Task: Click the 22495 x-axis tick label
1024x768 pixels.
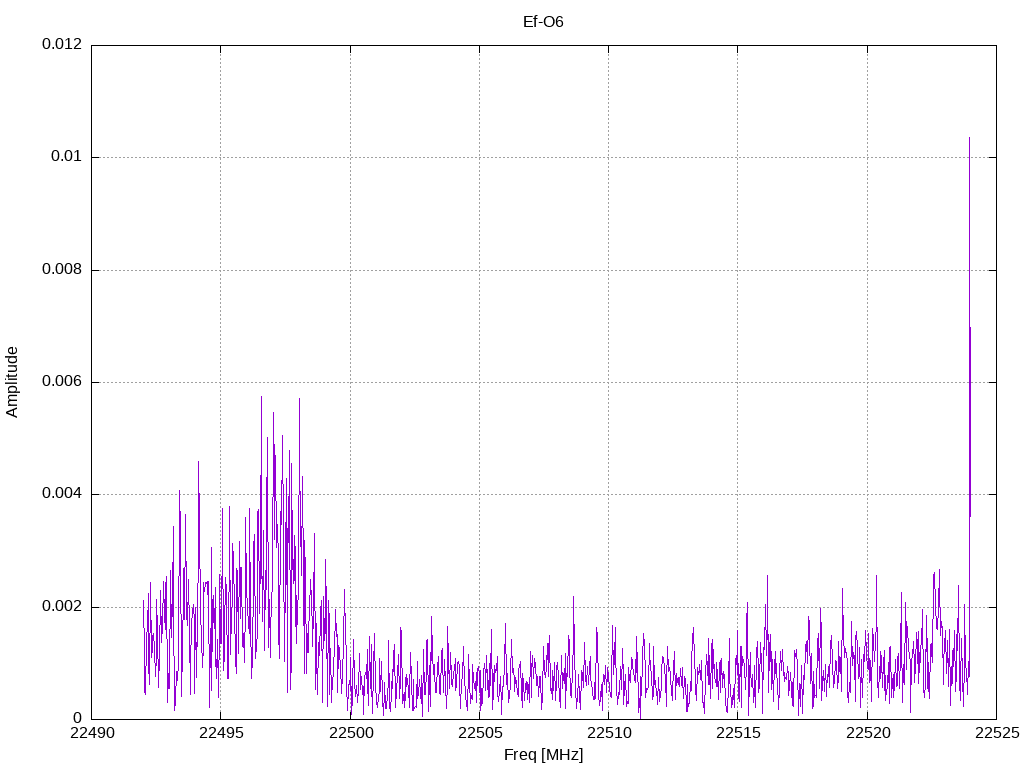Action: click(x=221, y=733)
